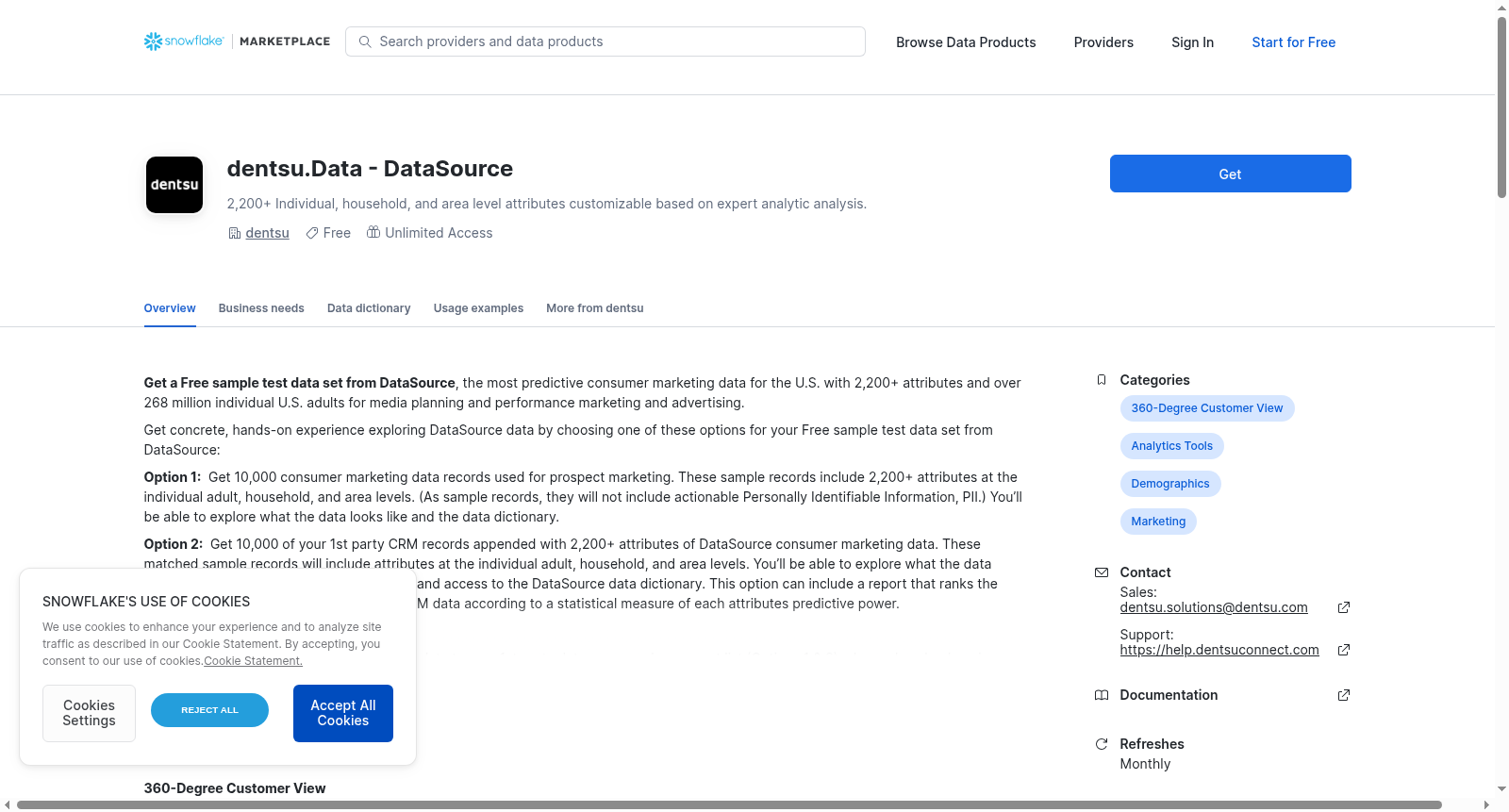Open external link icon for support URL
This screenshot has width=1509, height=812.
pos(1344,650)
